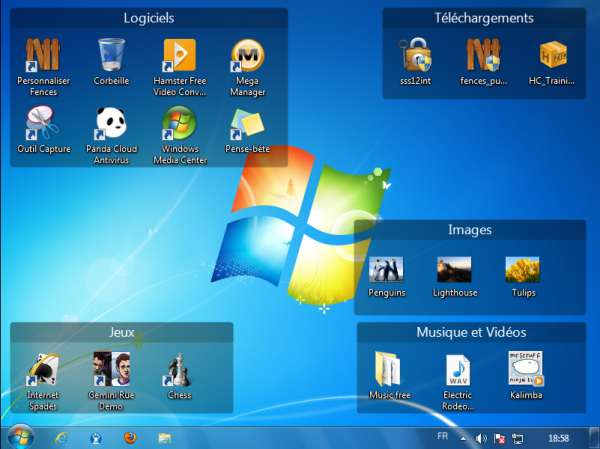This screenshot has height=449, width=600.
Task: Click the Windows Start button
Action: [x=20, y=437]
